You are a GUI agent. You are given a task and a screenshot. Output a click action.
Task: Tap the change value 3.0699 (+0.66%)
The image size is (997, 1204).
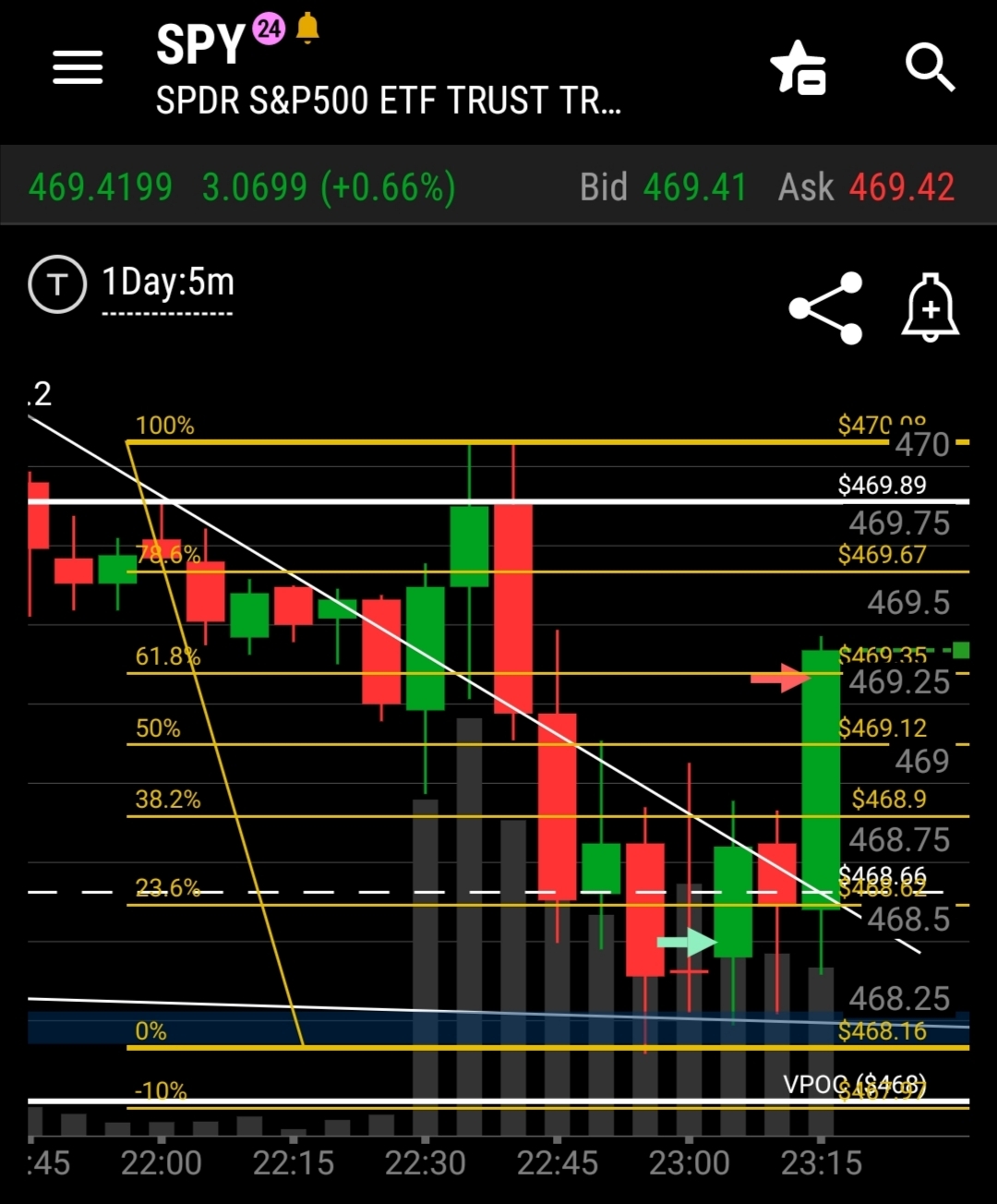pos(329,187)
